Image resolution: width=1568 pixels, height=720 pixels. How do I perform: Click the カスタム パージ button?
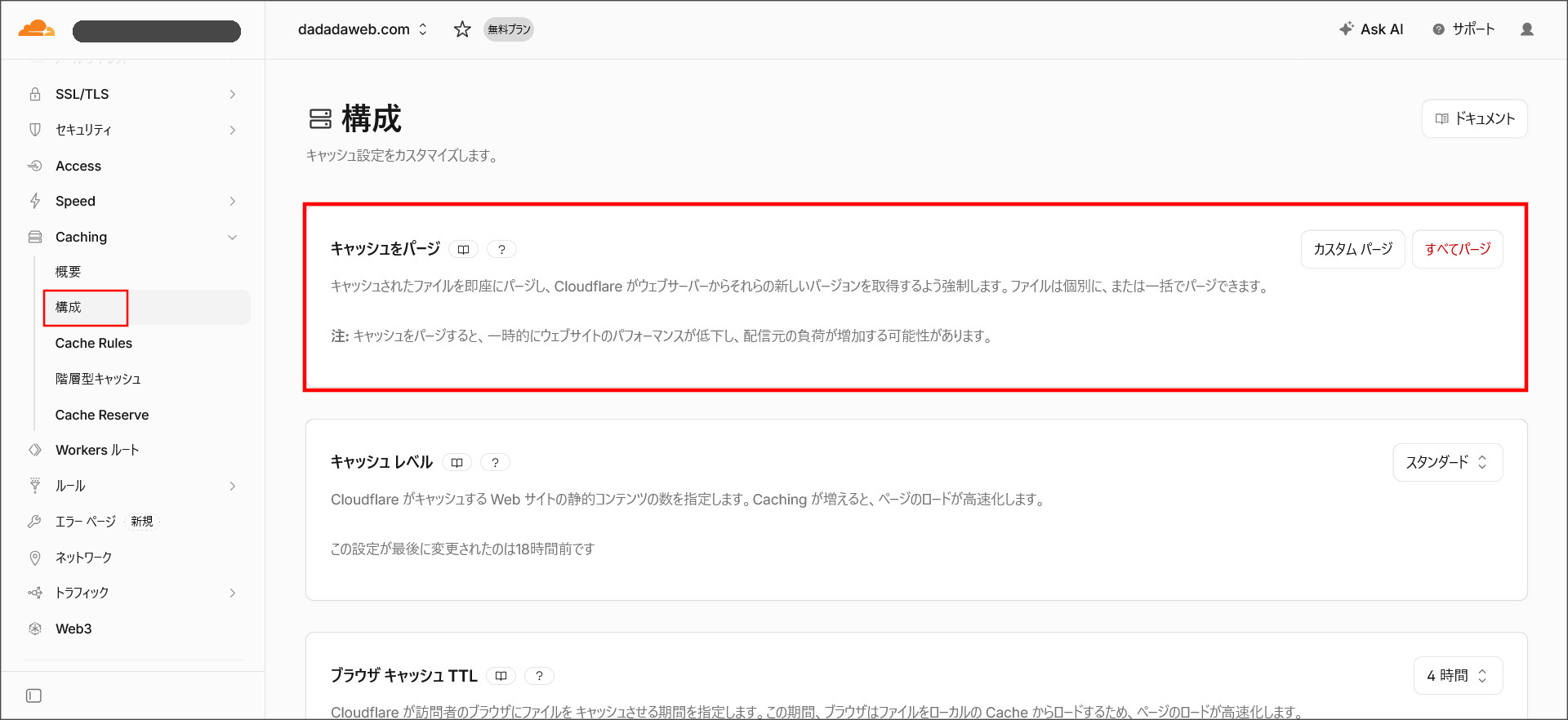1352,249
